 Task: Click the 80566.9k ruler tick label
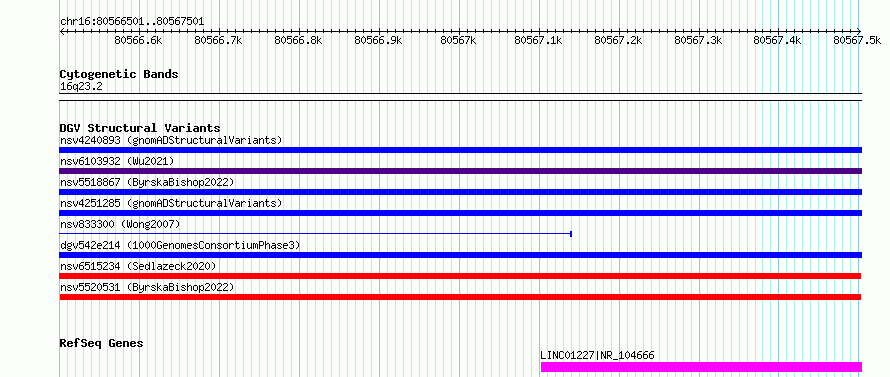coord(378,40)
